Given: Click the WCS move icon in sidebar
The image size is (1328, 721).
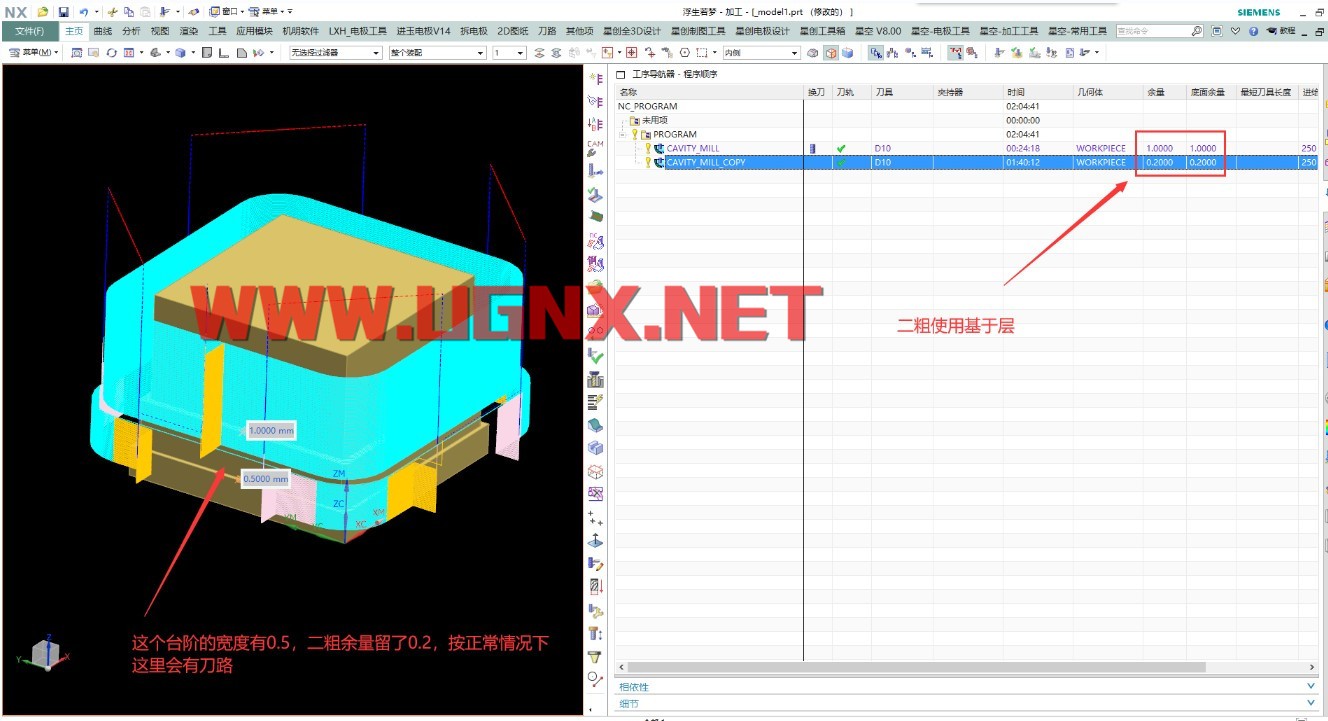Looking at the screenshot, I should click(x=596, y=541).
